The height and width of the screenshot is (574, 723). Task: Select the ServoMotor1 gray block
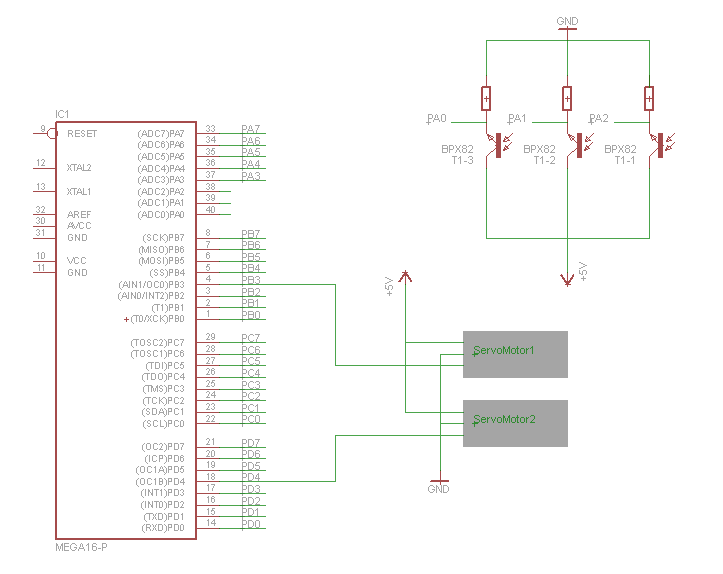point(515,354)
